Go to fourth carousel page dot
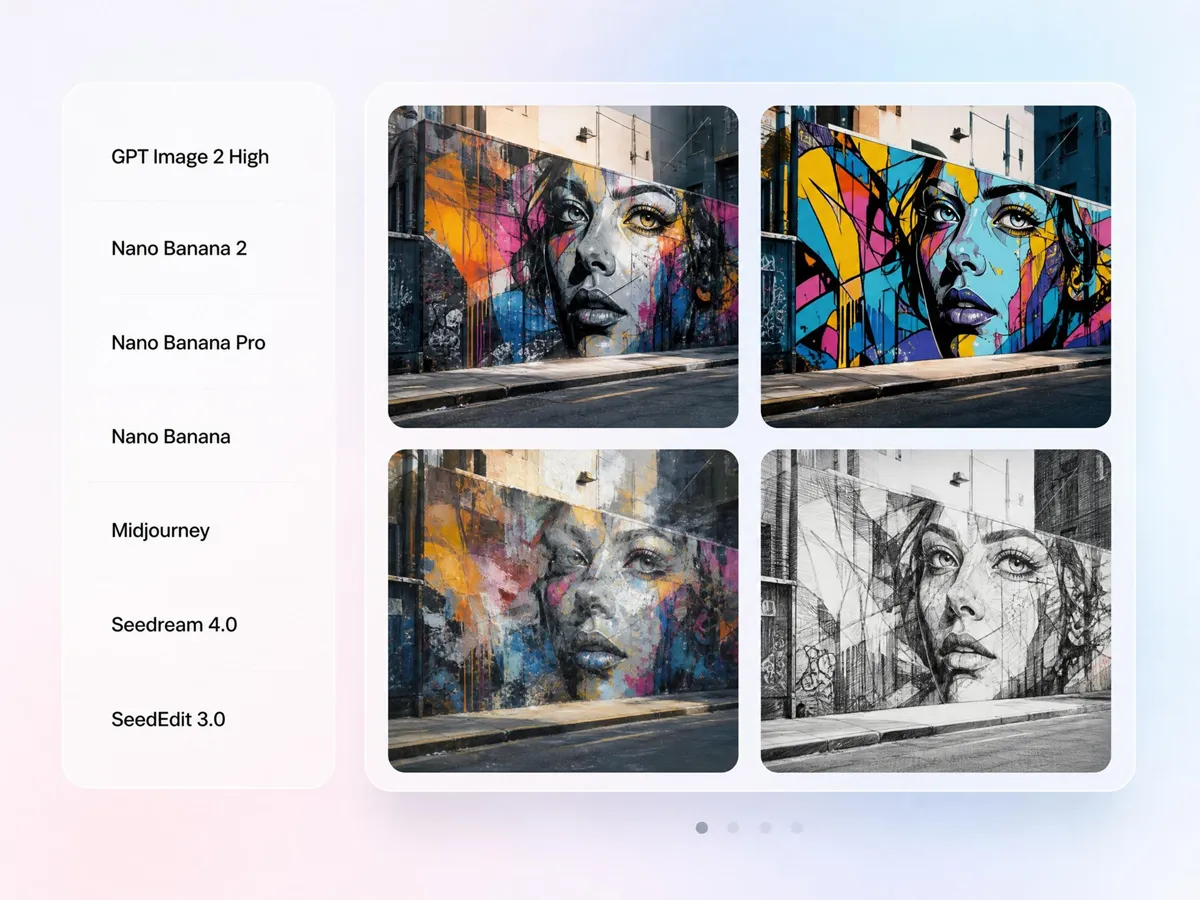The width and height of the screenshot is (1200, 900). coord(797,828)
